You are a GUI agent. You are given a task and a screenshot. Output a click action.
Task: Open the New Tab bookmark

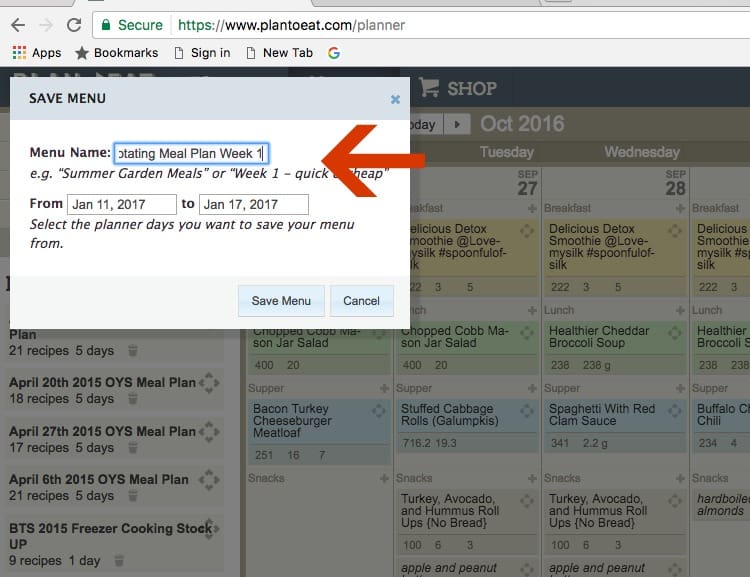point(279,53)
